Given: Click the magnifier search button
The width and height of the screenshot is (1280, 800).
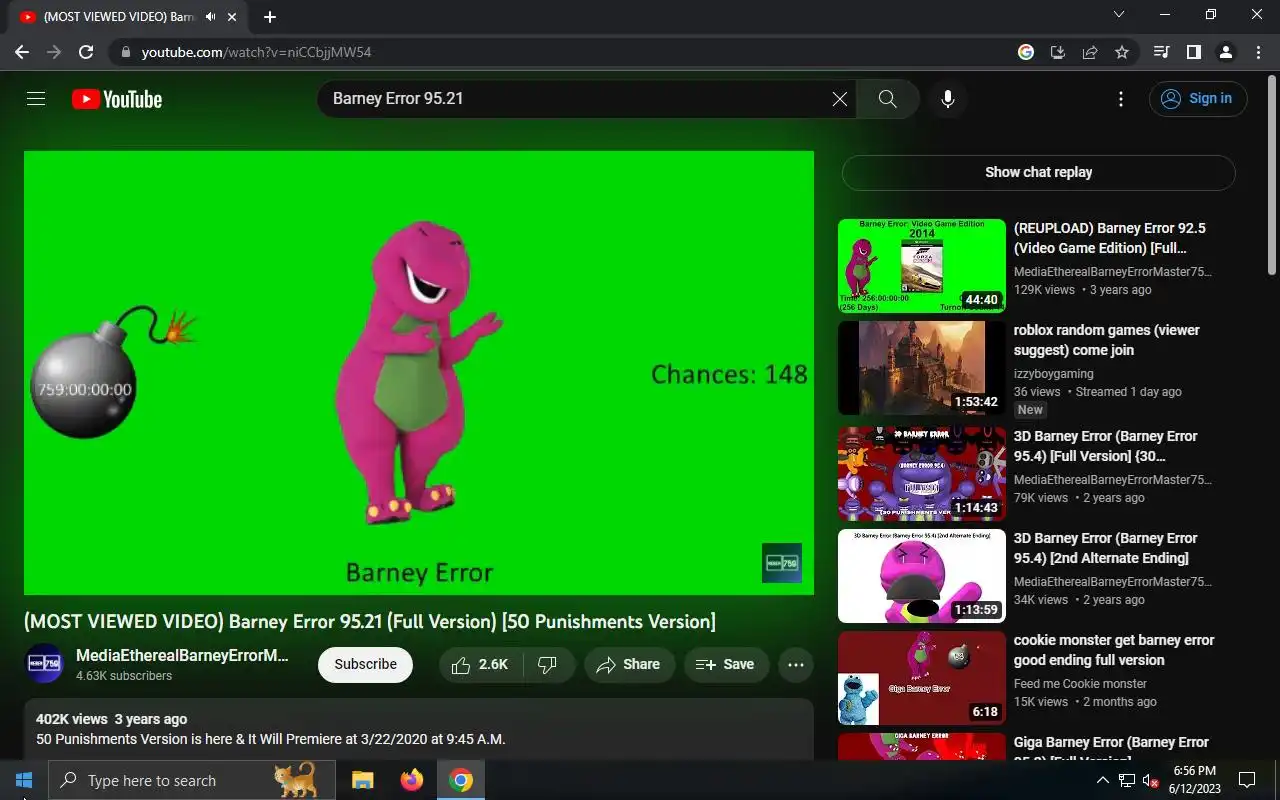Looking at the screenshot, I should coord(887,99).
